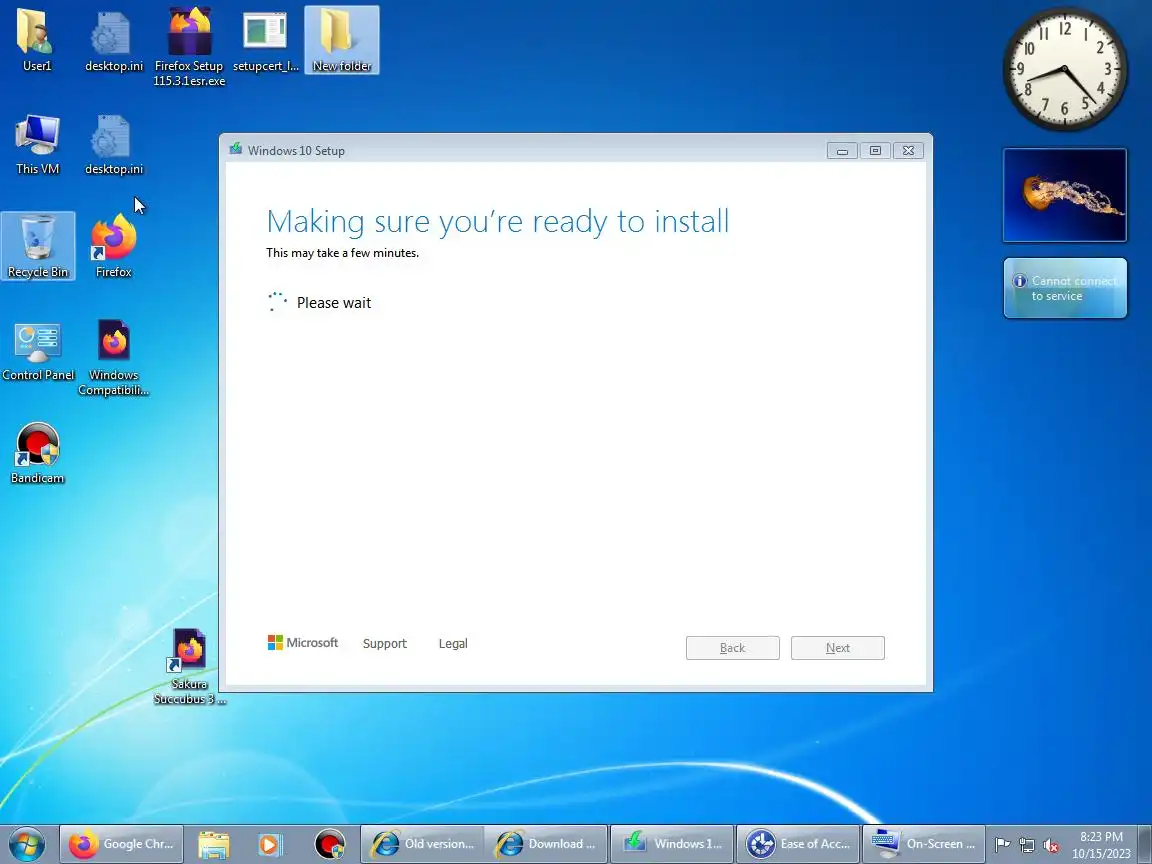
Task: Select the Firefox shortcut on desktop
Action: [x=113, y=246]
